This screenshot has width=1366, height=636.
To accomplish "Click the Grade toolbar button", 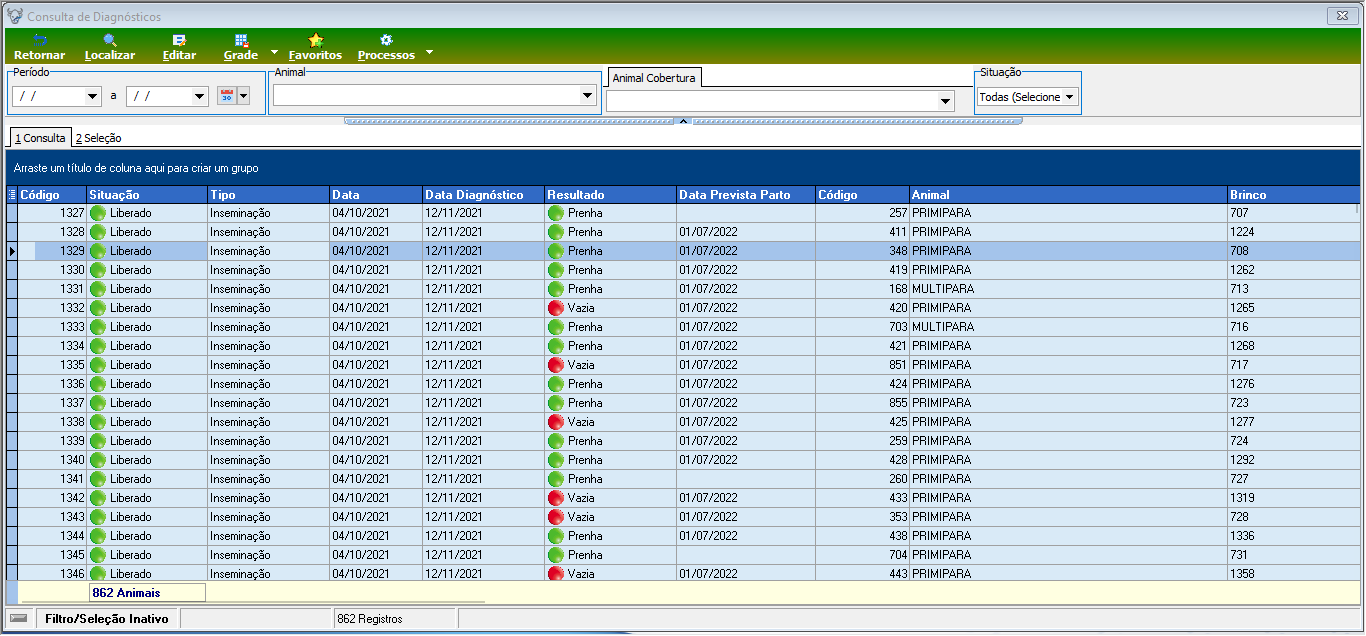I will (241, 47).
